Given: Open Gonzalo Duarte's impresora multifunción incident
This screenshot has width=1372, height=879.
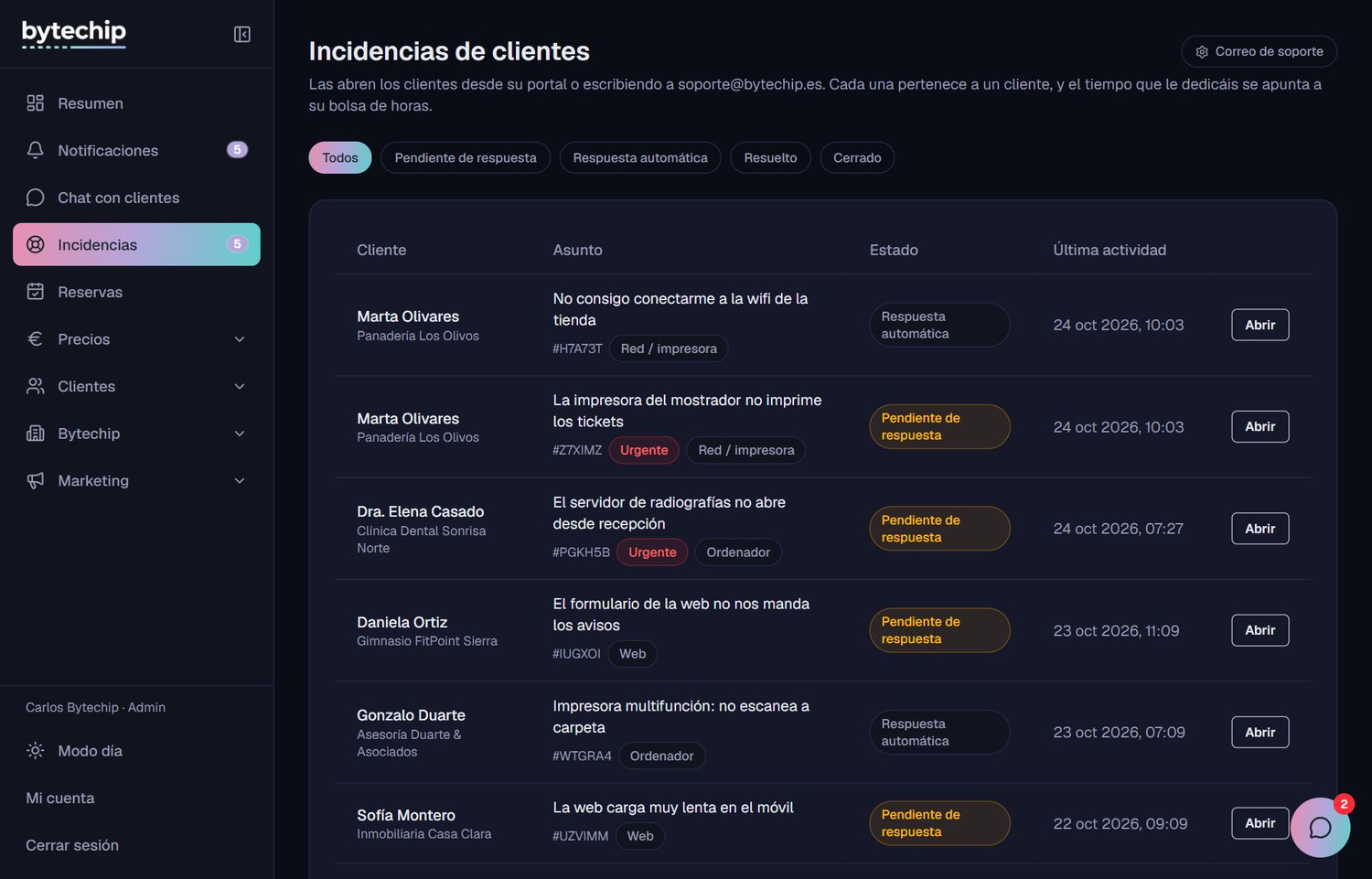Looking at the screenshot, I should [1260, 732].
